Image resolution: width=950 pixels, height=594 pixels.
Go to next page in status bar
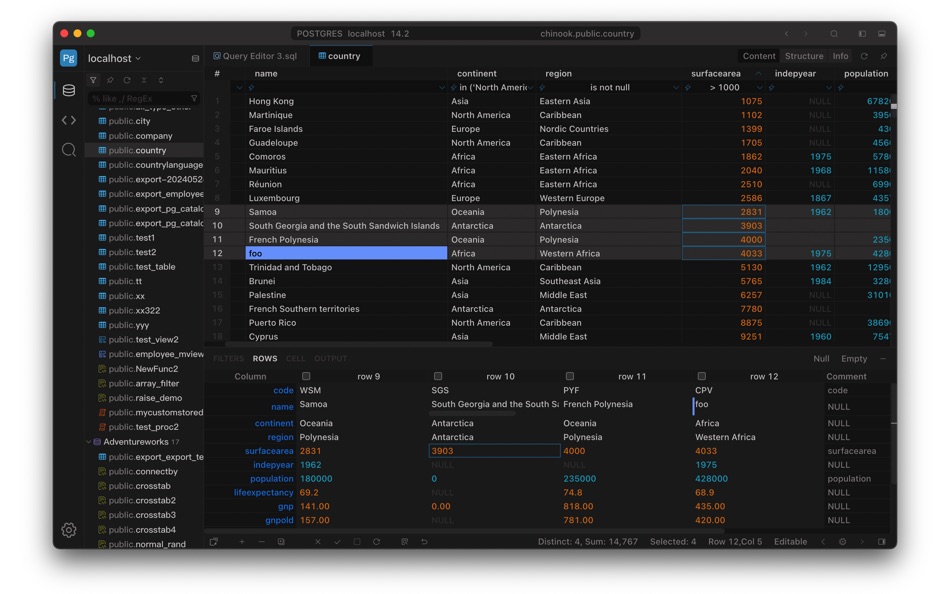point(862,541)
